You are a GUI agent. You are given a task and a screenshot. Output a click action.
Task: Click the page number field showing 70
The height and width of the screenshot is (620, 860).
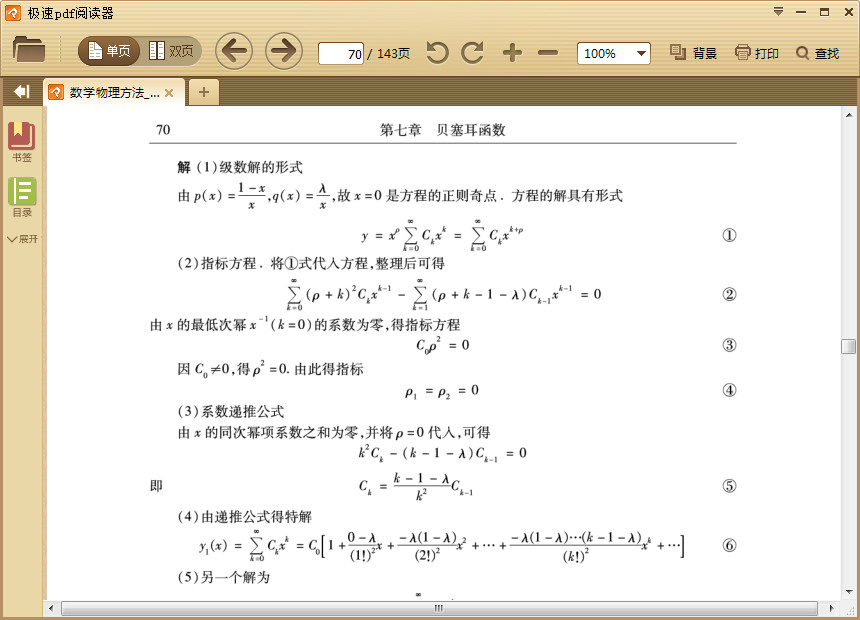[x=341, y=54]
